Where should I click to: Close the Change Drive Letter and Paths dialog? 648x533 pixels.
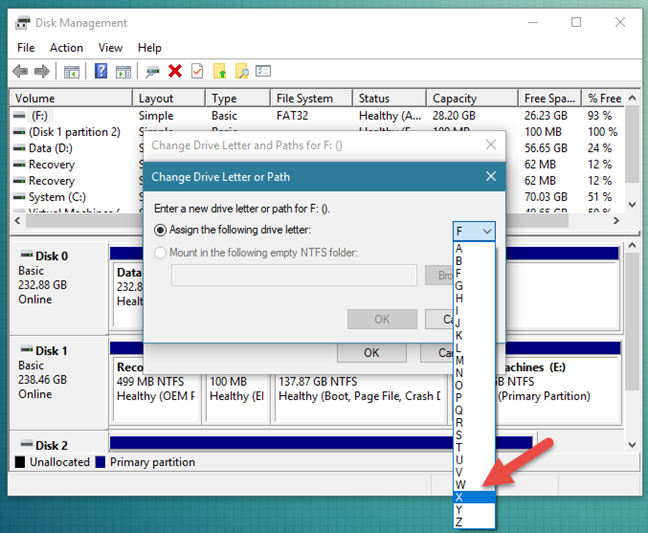tap(491, 145)
